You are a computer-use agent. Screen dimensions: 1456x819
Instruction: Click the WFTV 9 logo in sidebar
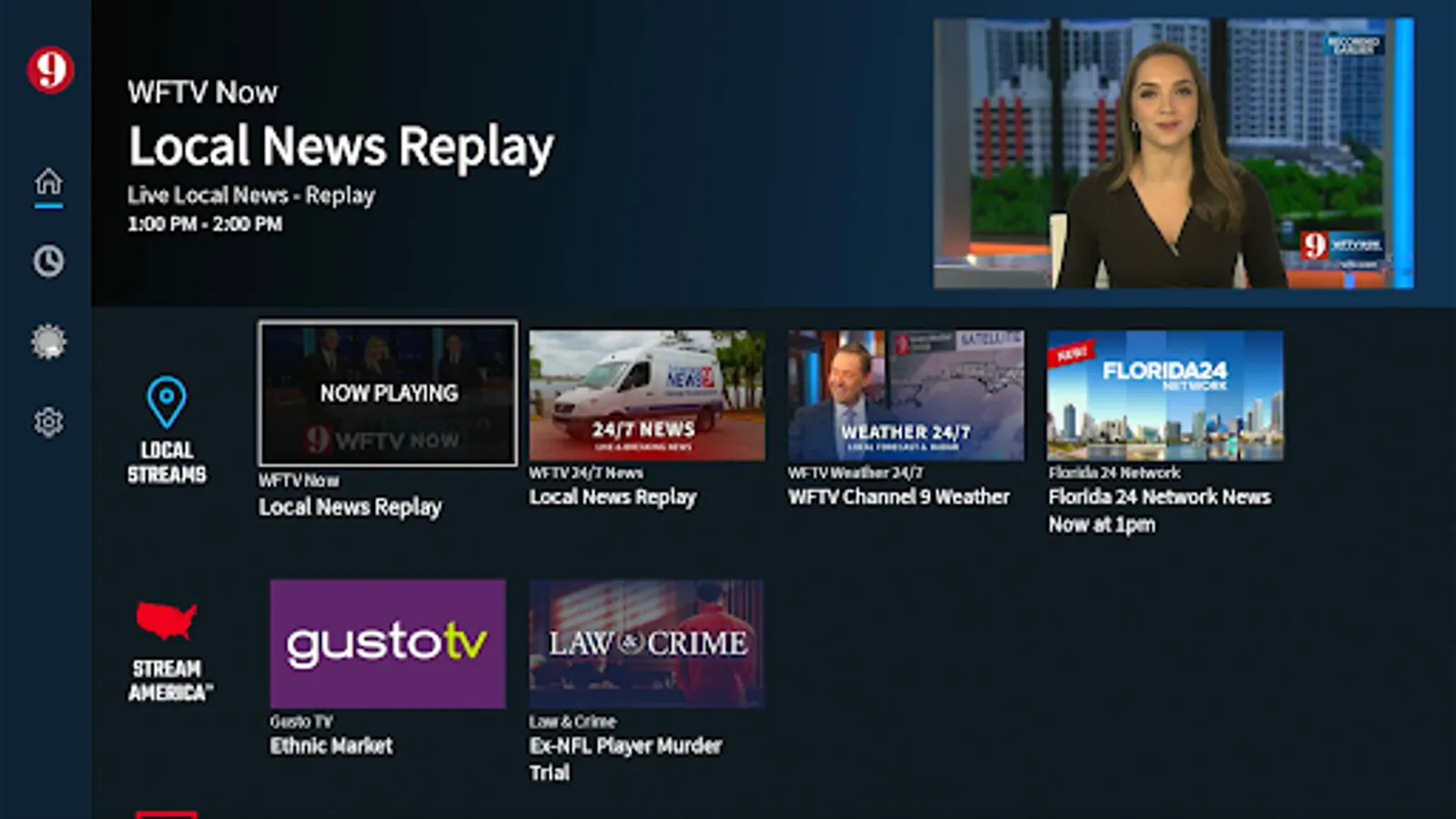(x=50, y=70)
